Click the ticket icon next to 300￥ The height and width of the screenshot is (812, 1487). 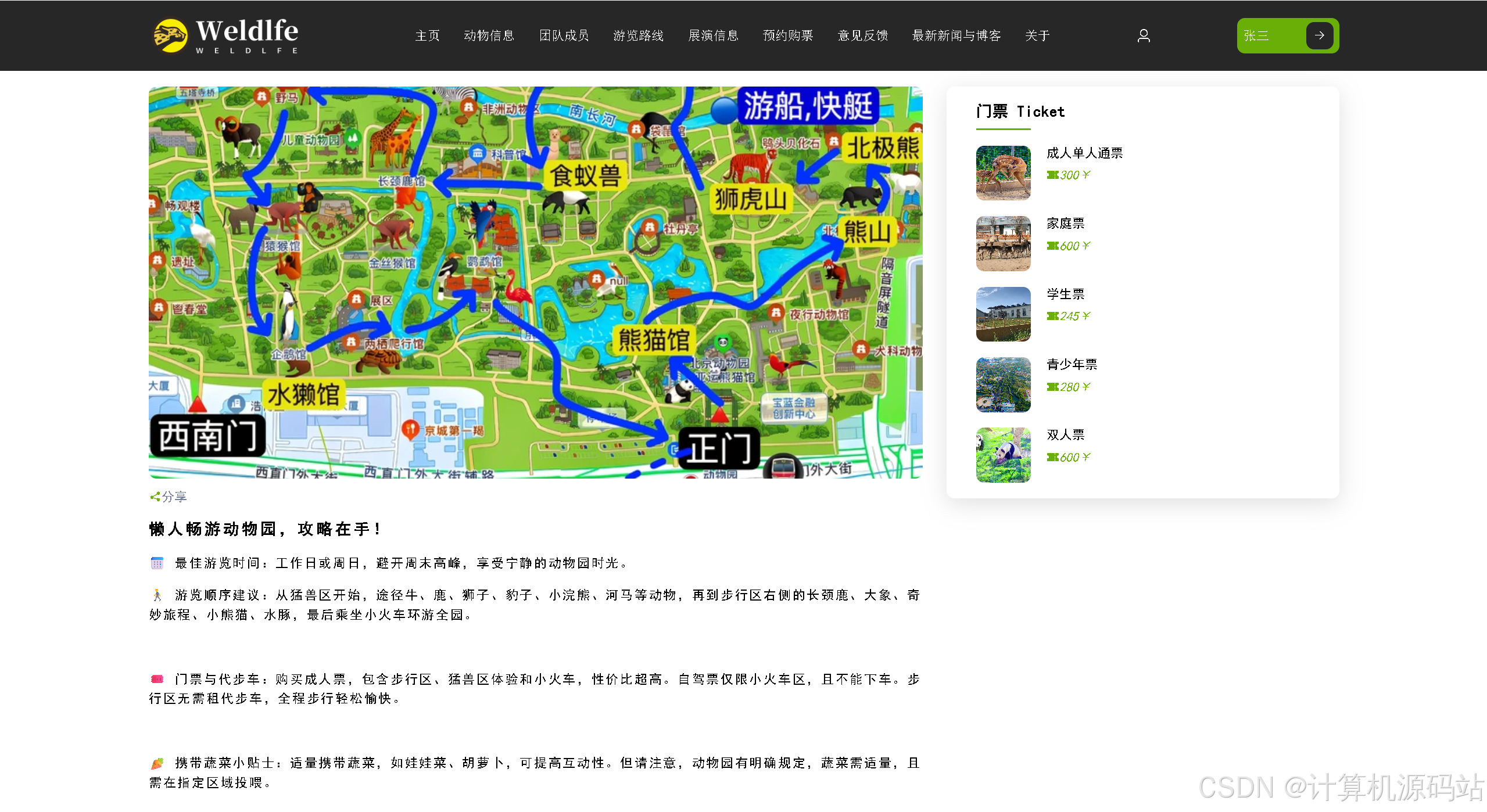pos(1052,175)
